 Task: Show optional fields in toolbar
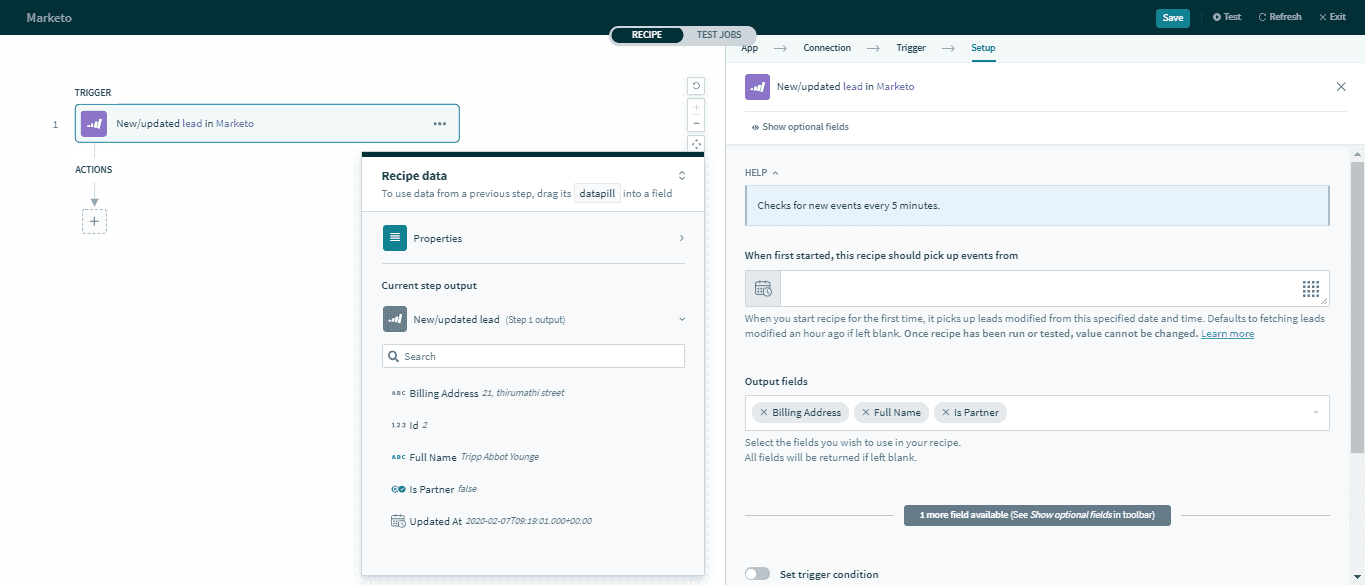coord(800,127)
